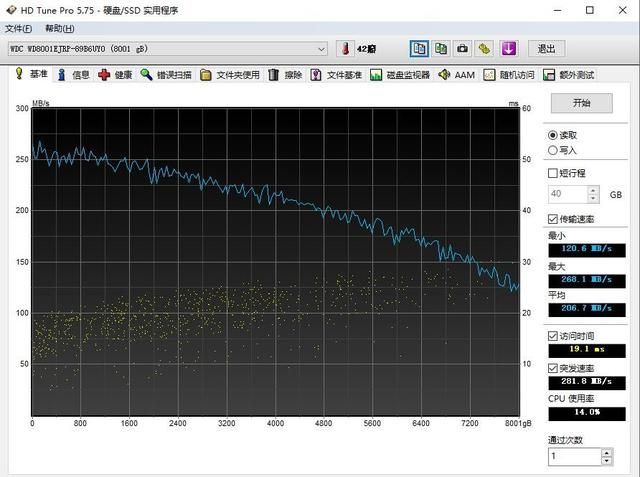Screen dimensions: 640x477
Task: Click the temperature thermometer icon
Action: tap(345, 49)
